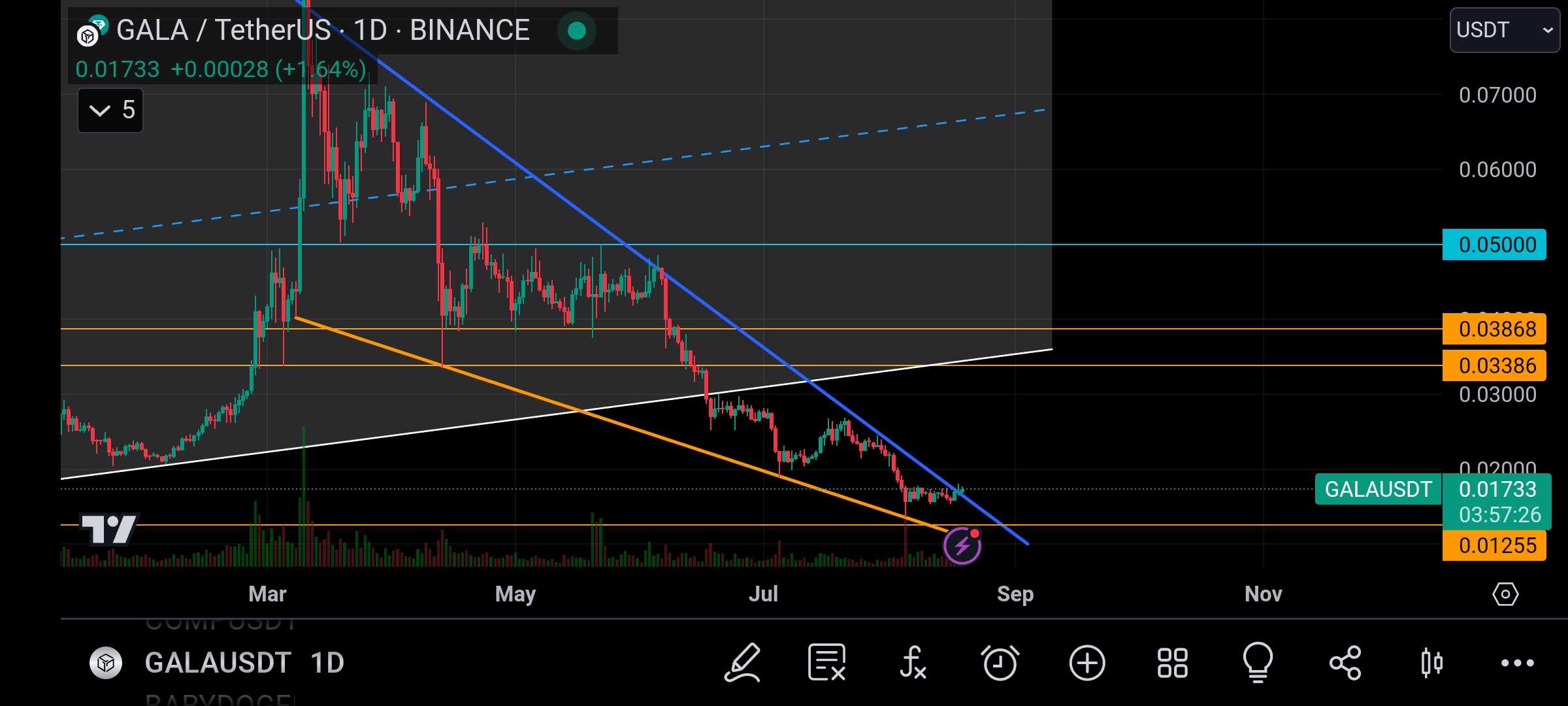Tap the GALA logo beside GALAUSDT 1D

[x=106, y=664]
